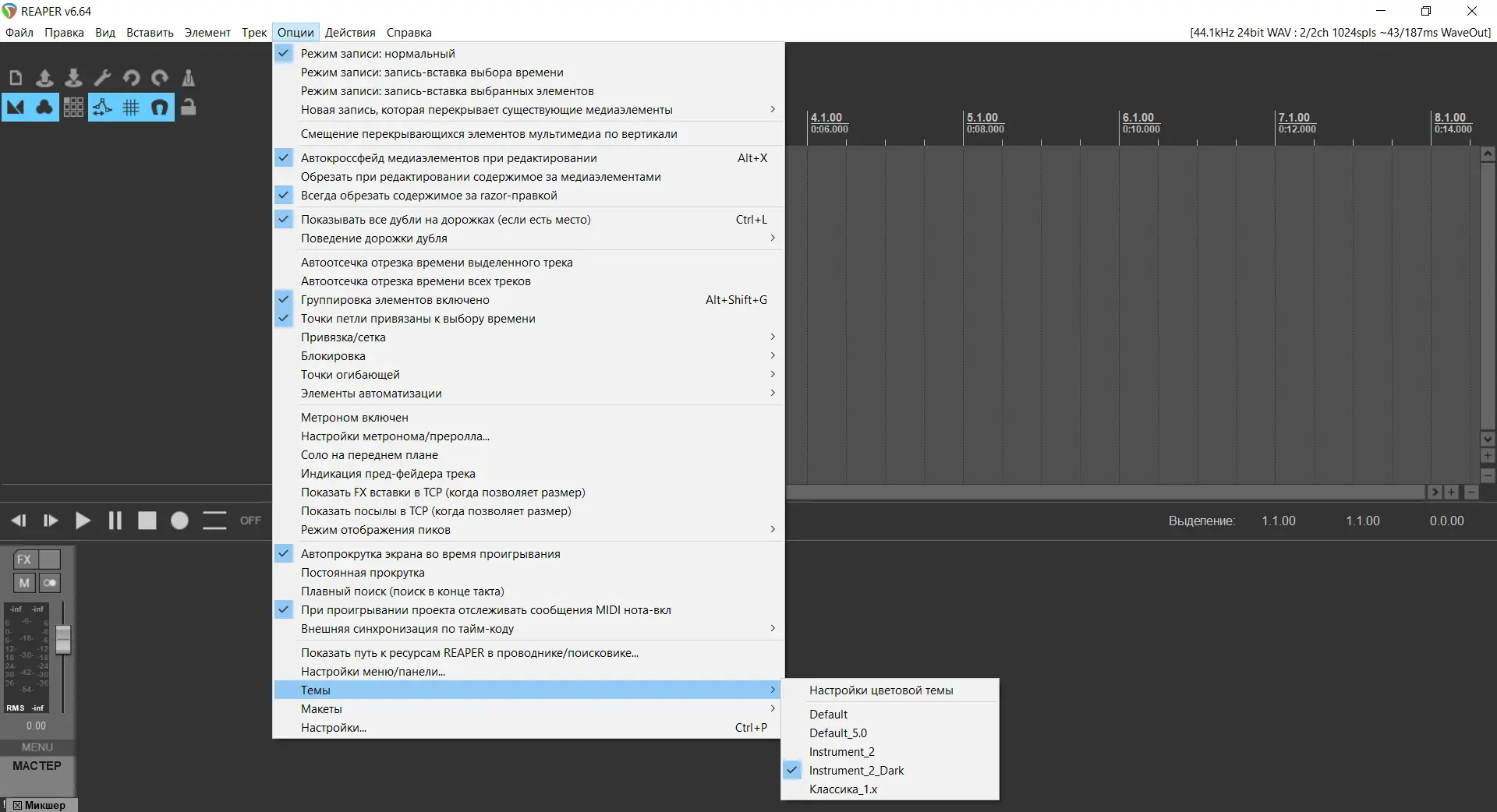Click the Stop transport button

(x=147, y=521)
